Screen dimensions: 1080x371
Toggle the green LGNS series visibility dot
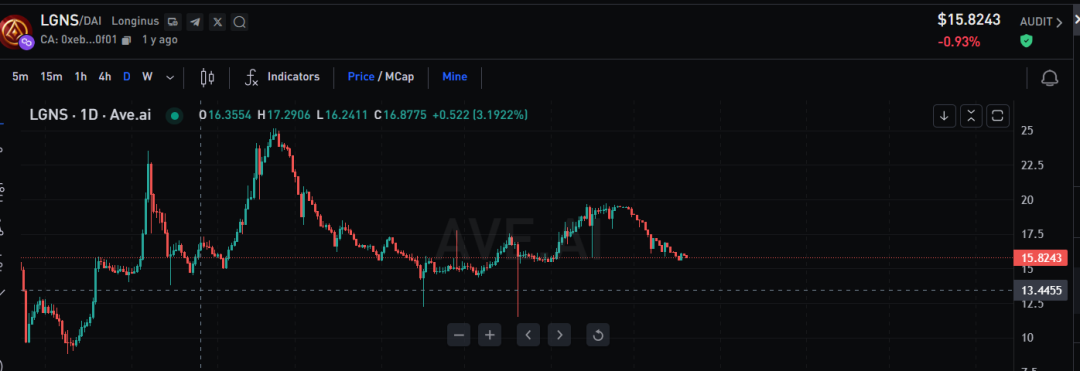(174, 116)
